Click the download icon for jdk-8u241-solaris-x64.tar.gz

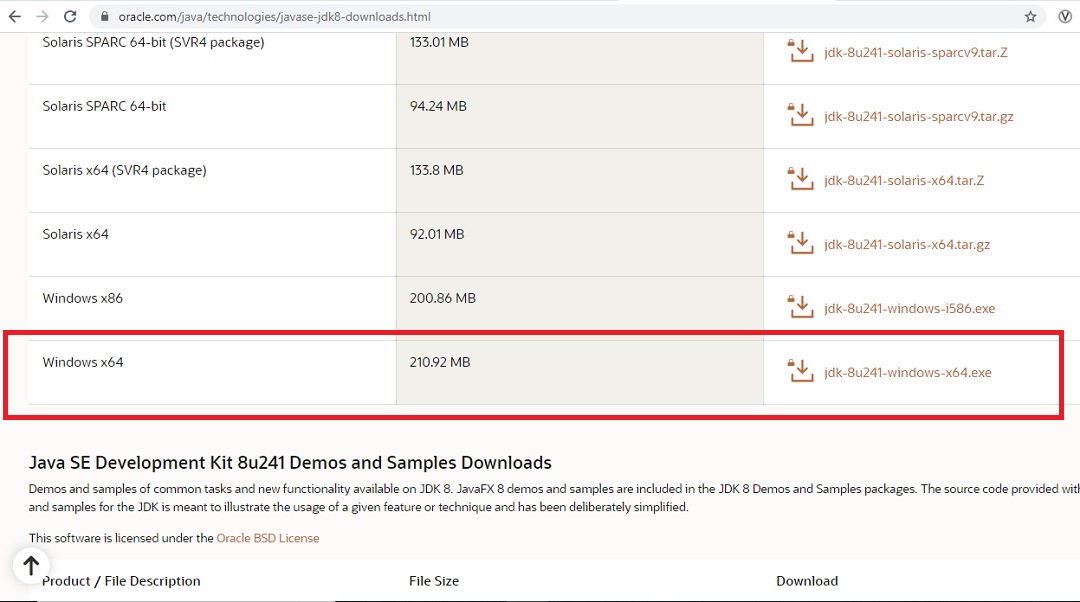800,242
